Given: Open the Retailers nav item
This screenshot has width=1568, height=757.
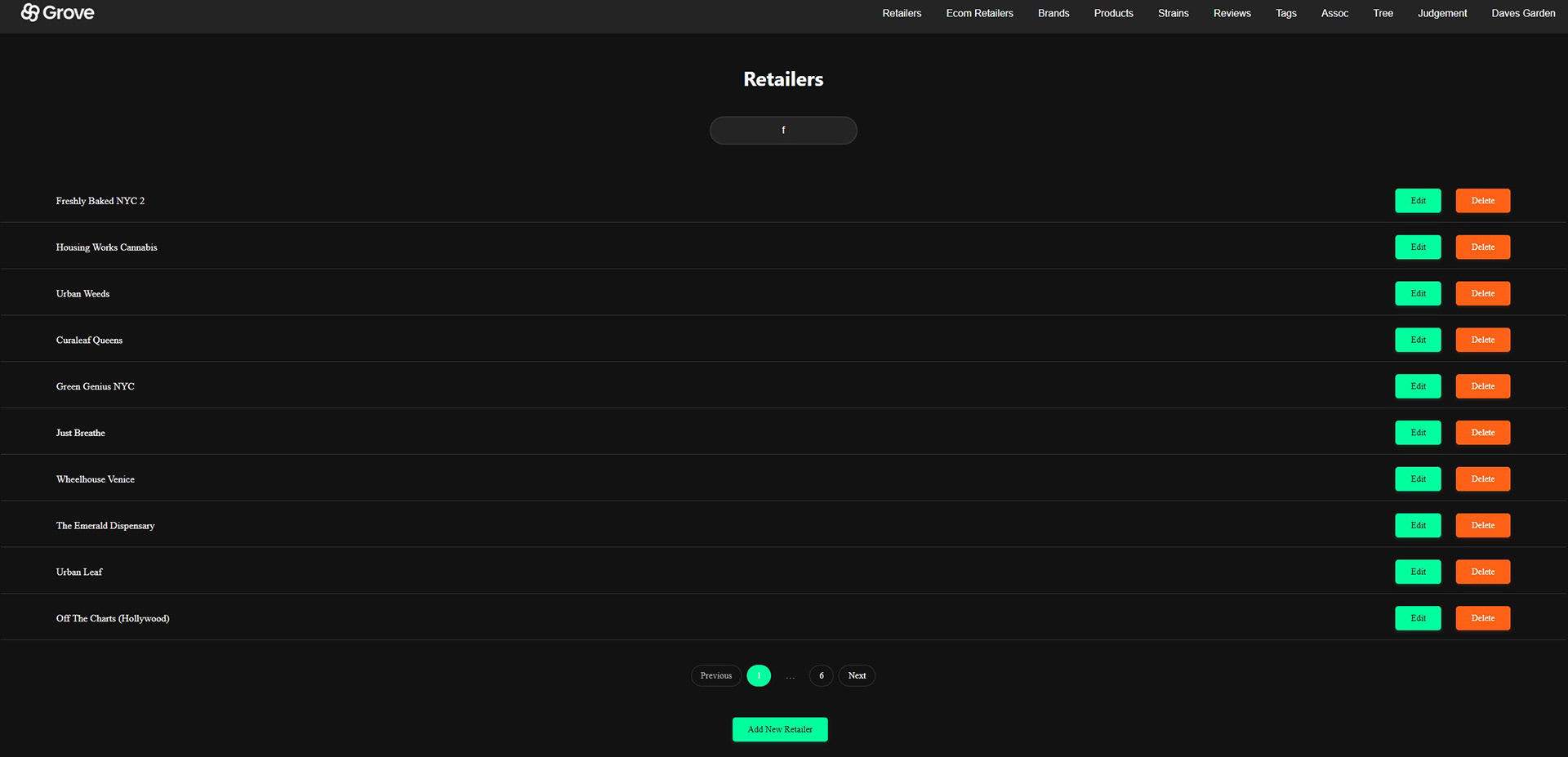Looking at the screenshot, I should (902, 13).
